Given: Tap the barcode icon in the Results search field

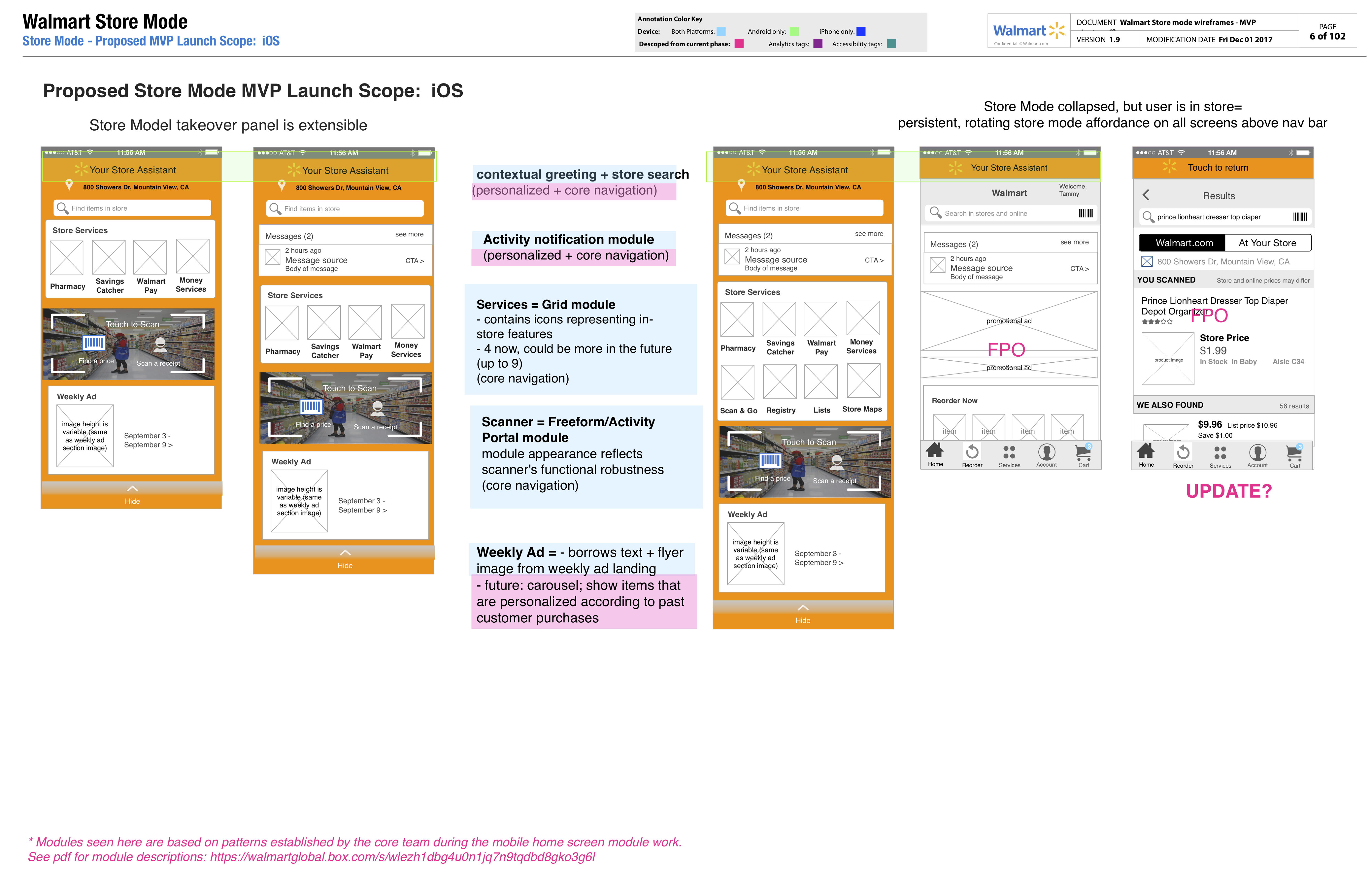Looking at the screenshot, I should click(x=1300, y=217).
